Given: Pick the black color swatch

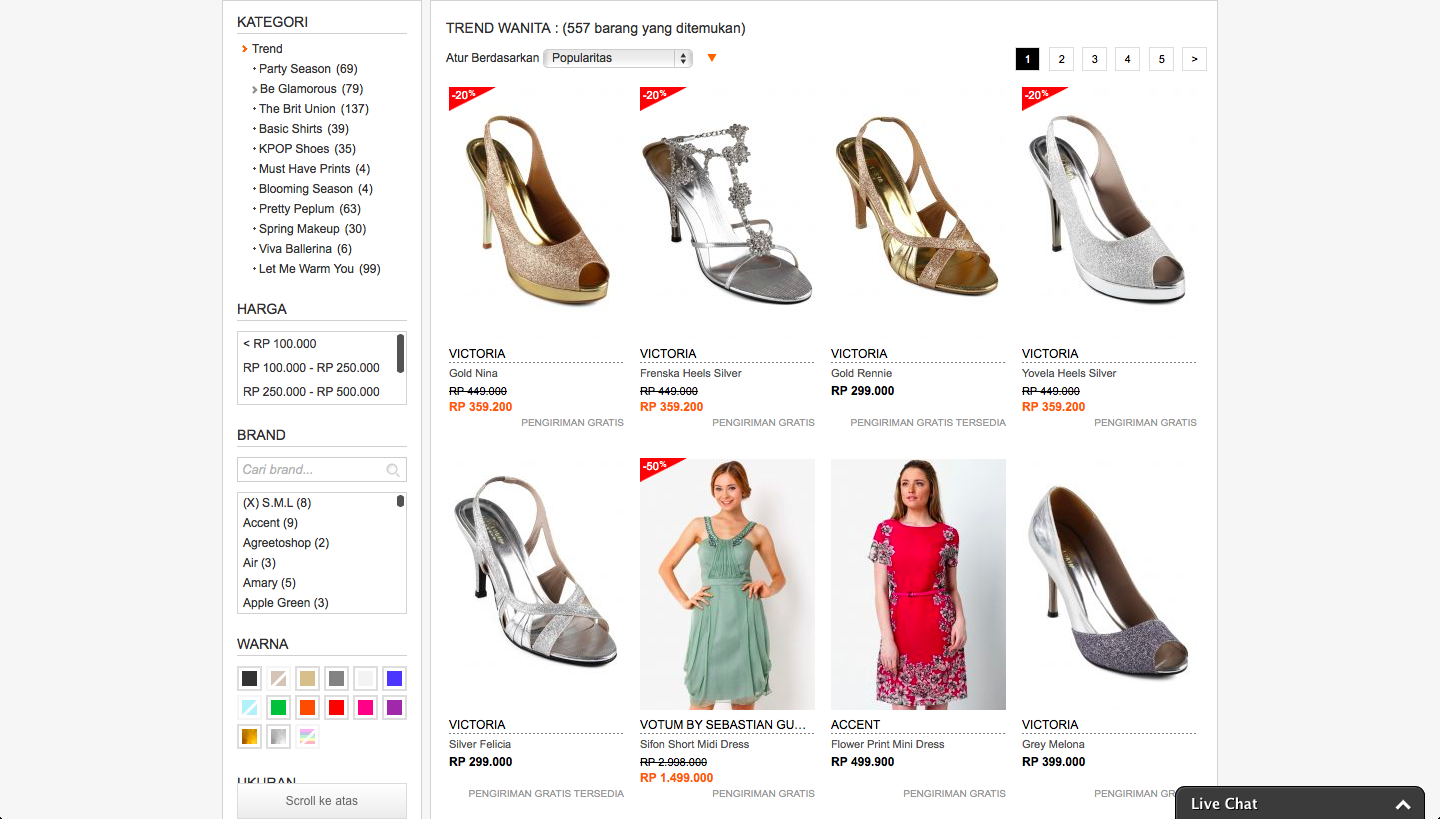Looking at the screenshot, I should pyautogui.click(x=250, y=679).
